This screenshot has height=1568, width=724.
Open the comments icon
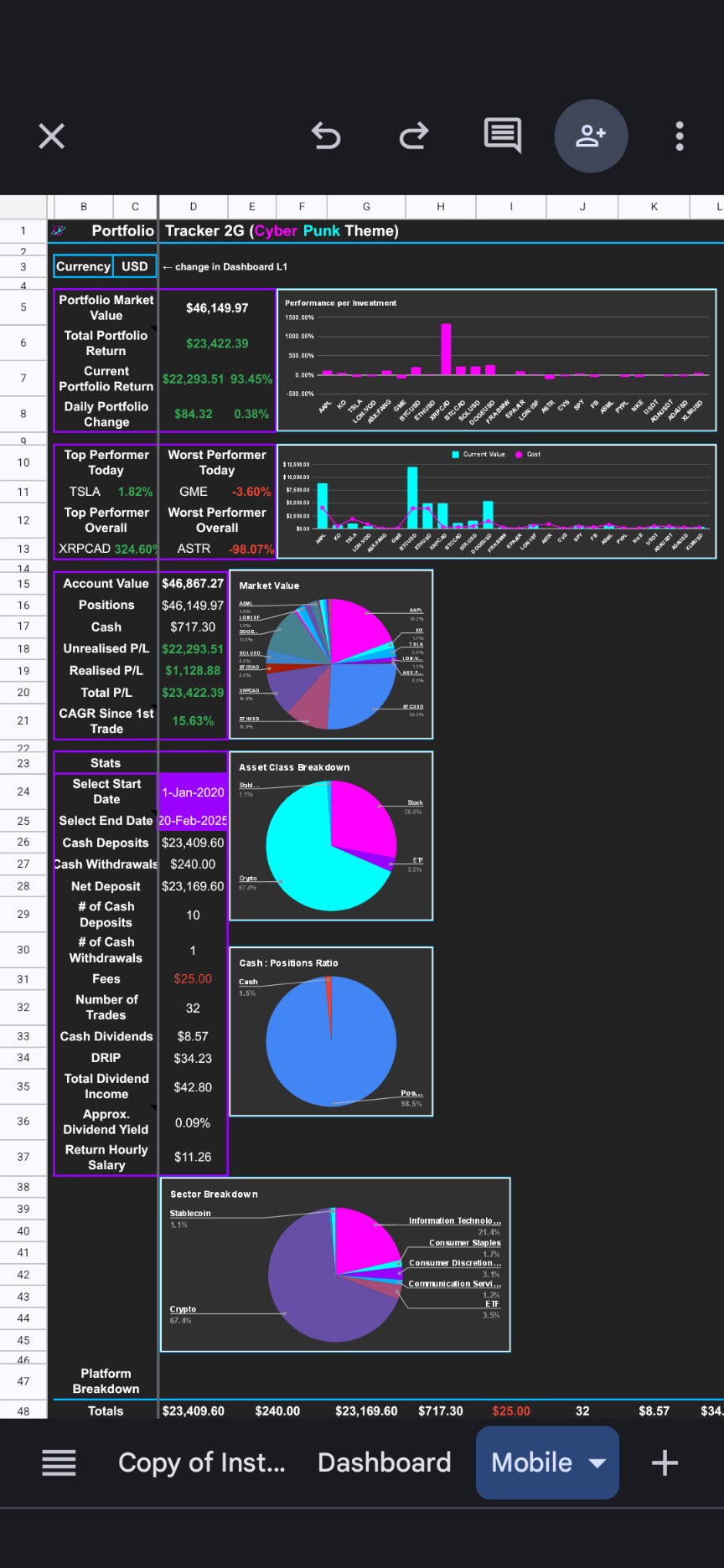(x=503, y=136)
